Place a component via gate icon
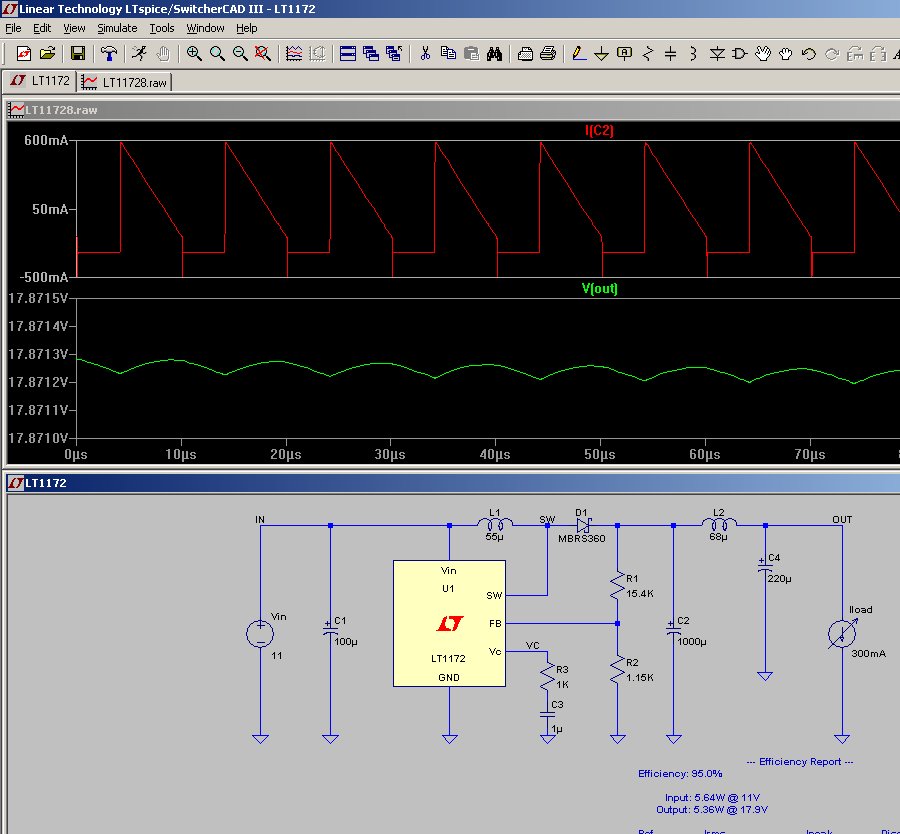Viewport: 900px width, 834px height. (x=740, y=53)
